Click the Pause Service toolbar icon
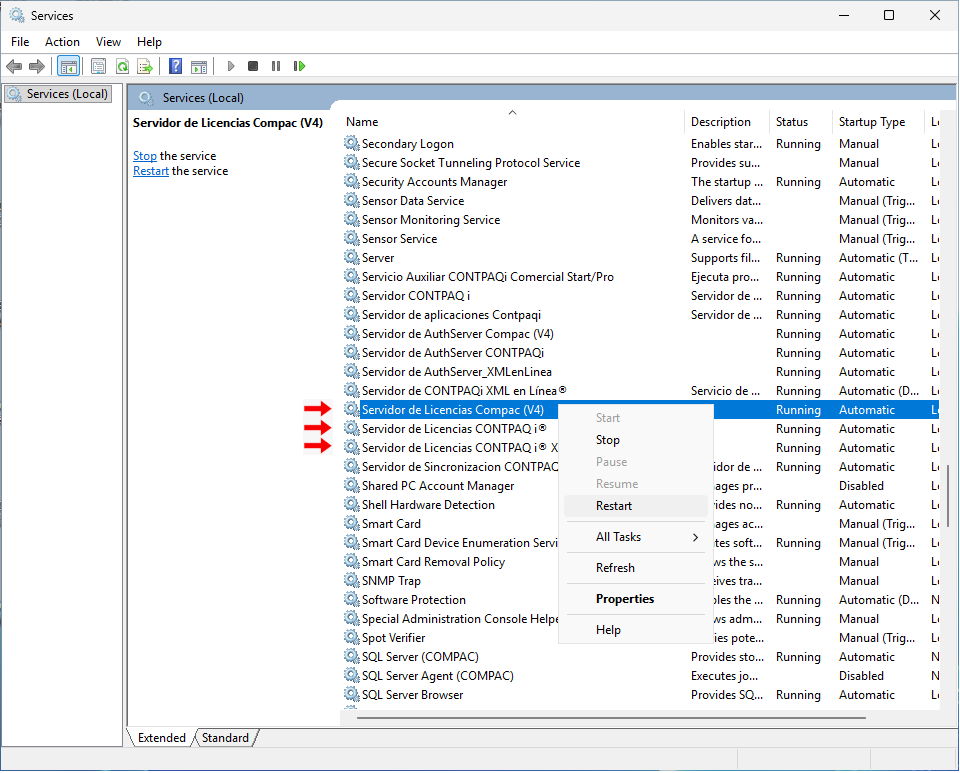Screen dimensions: 960x773 (276, 66)
